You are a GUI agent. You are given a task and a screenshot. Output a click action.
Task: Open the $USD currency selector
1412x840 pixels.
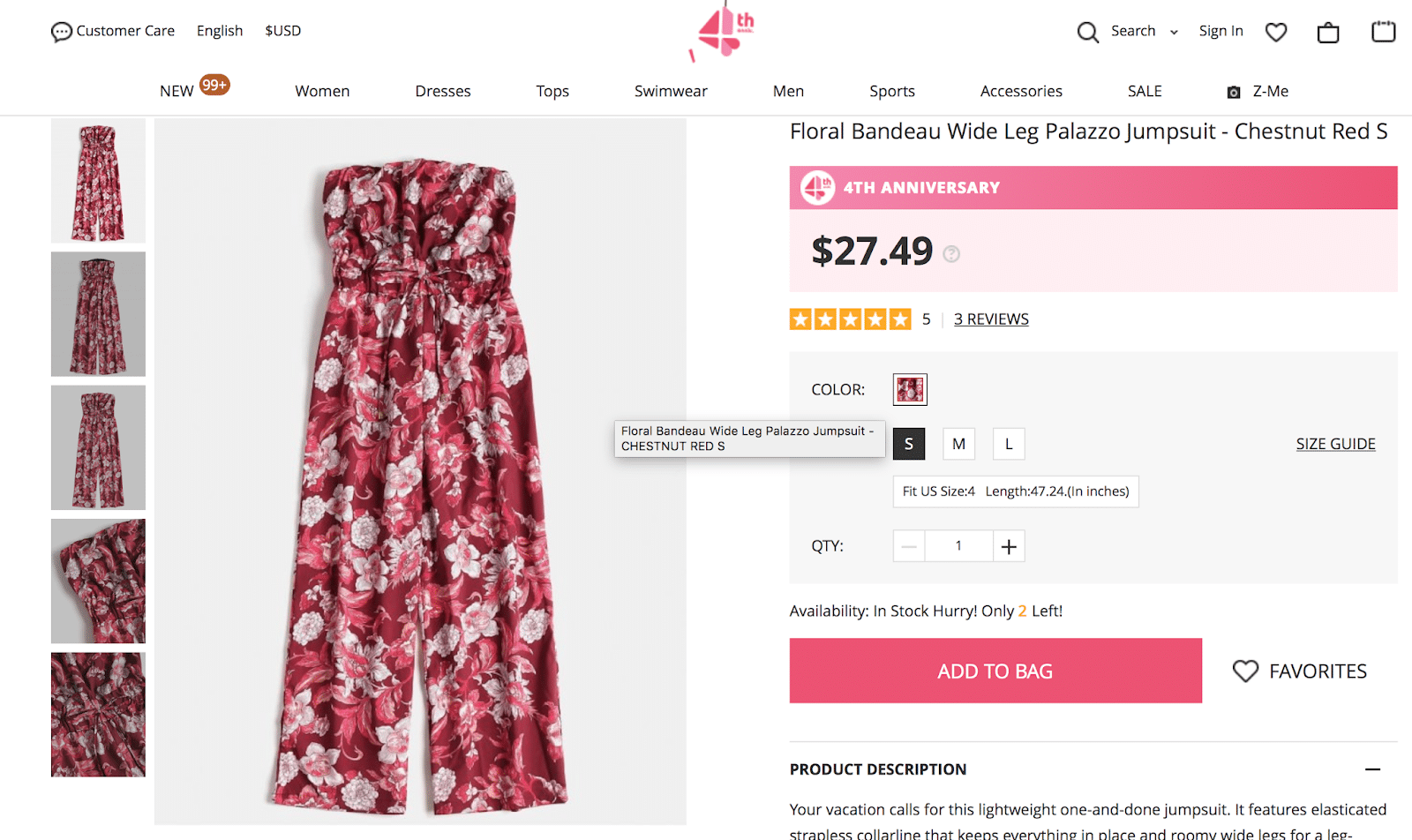coord(283,31)
